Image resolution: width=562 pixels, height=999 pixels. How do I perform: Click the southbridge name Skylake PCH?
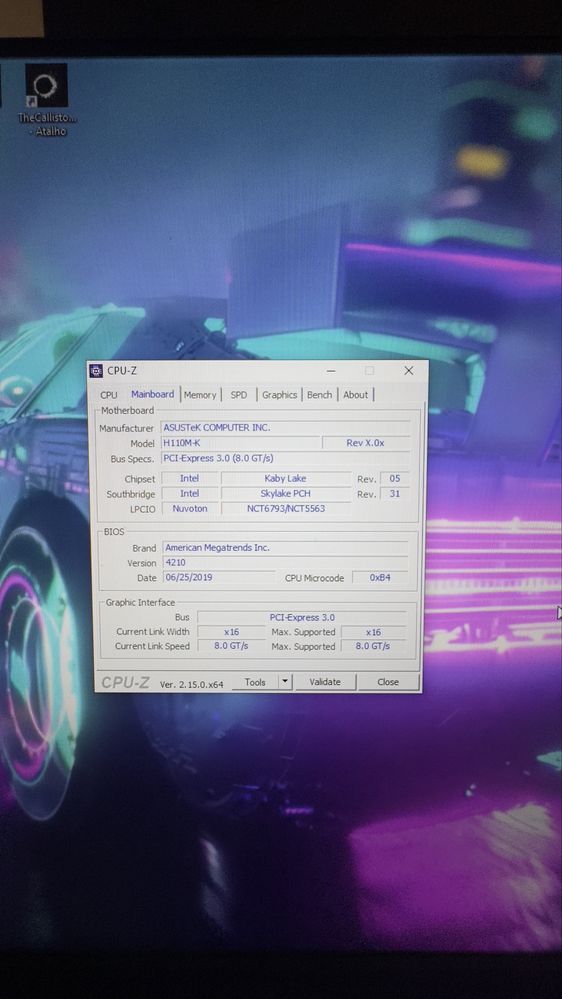(x=285, y=494)
